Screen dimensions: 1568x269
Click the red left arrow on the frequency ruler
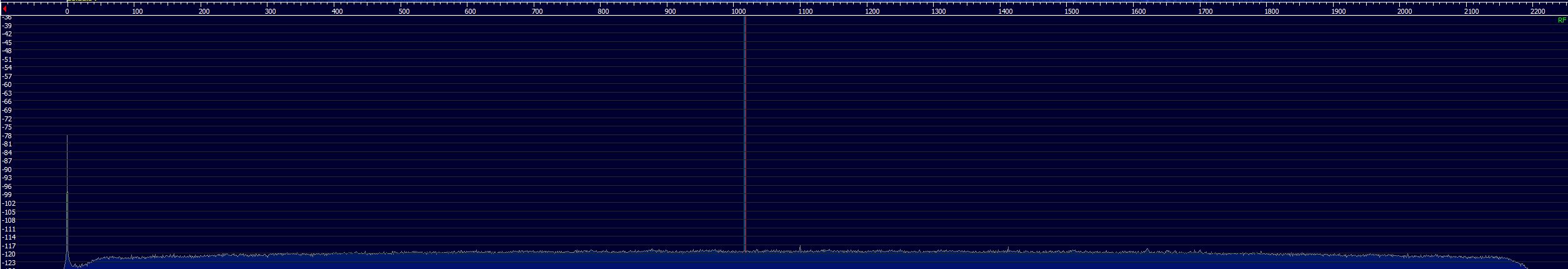[4, 9]
